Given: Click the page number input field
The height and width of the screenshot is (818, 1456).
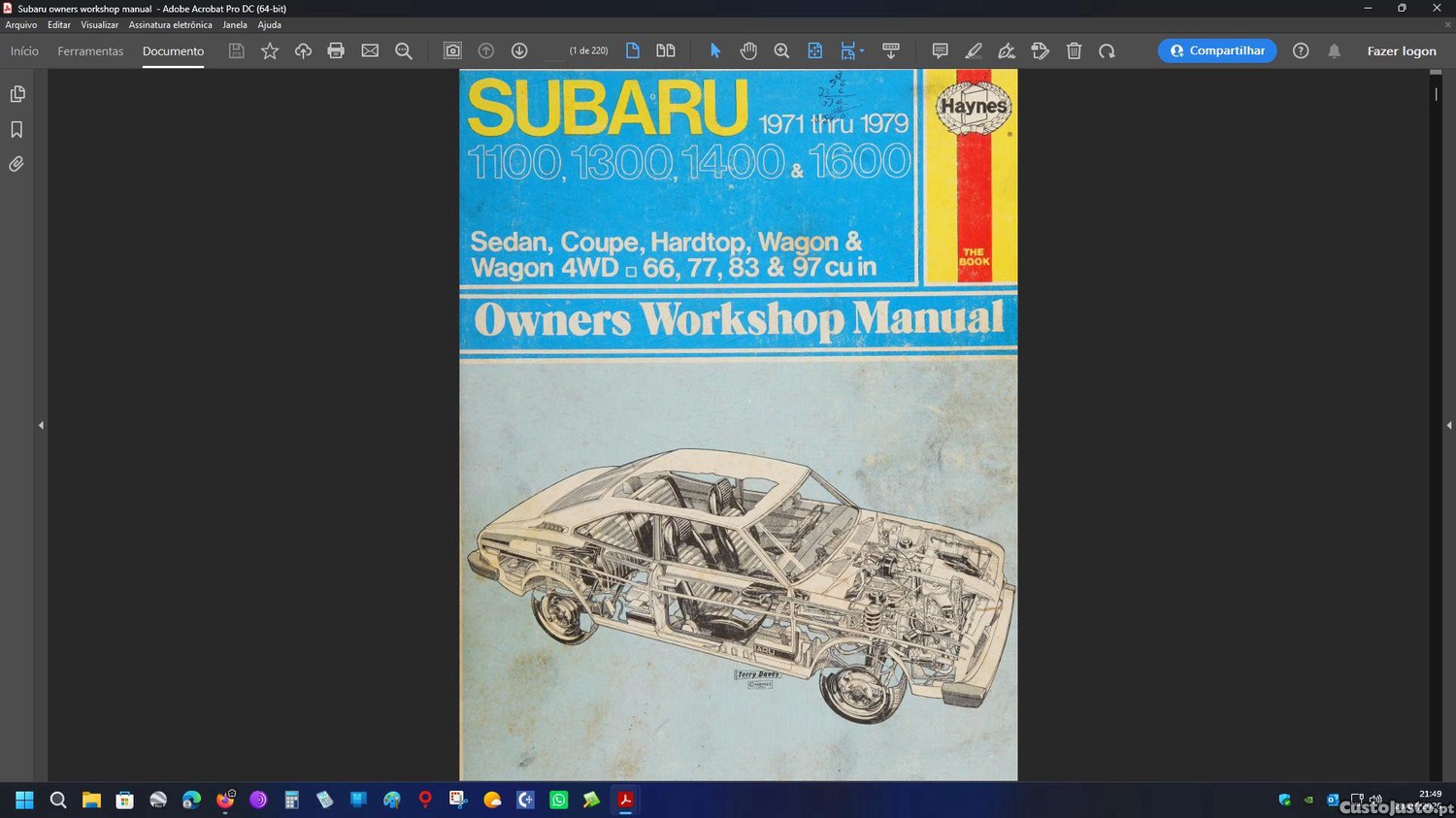Looking at the screenshot, I should (553, 50).
